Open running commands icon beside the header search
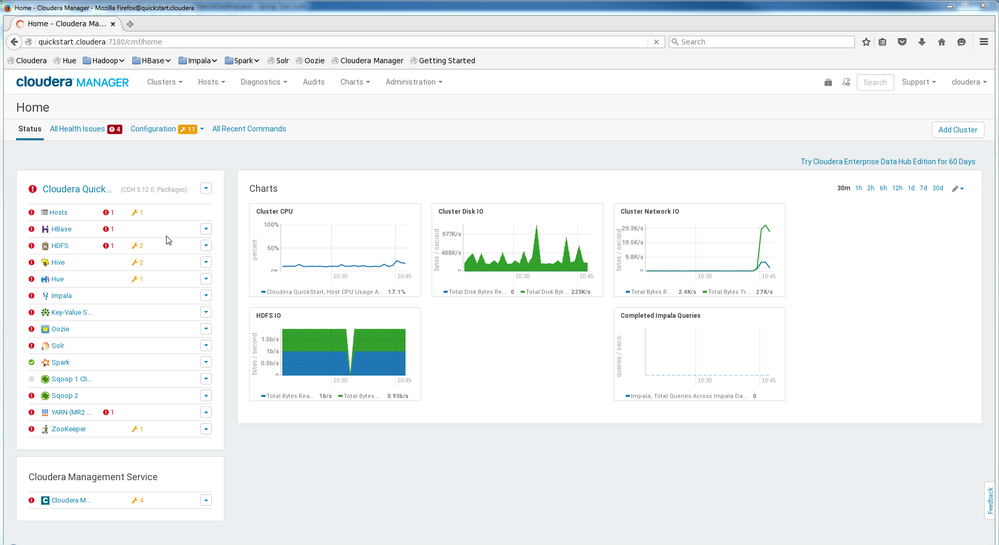The width and height of the screenshot is (999, 545). point(846,82)
